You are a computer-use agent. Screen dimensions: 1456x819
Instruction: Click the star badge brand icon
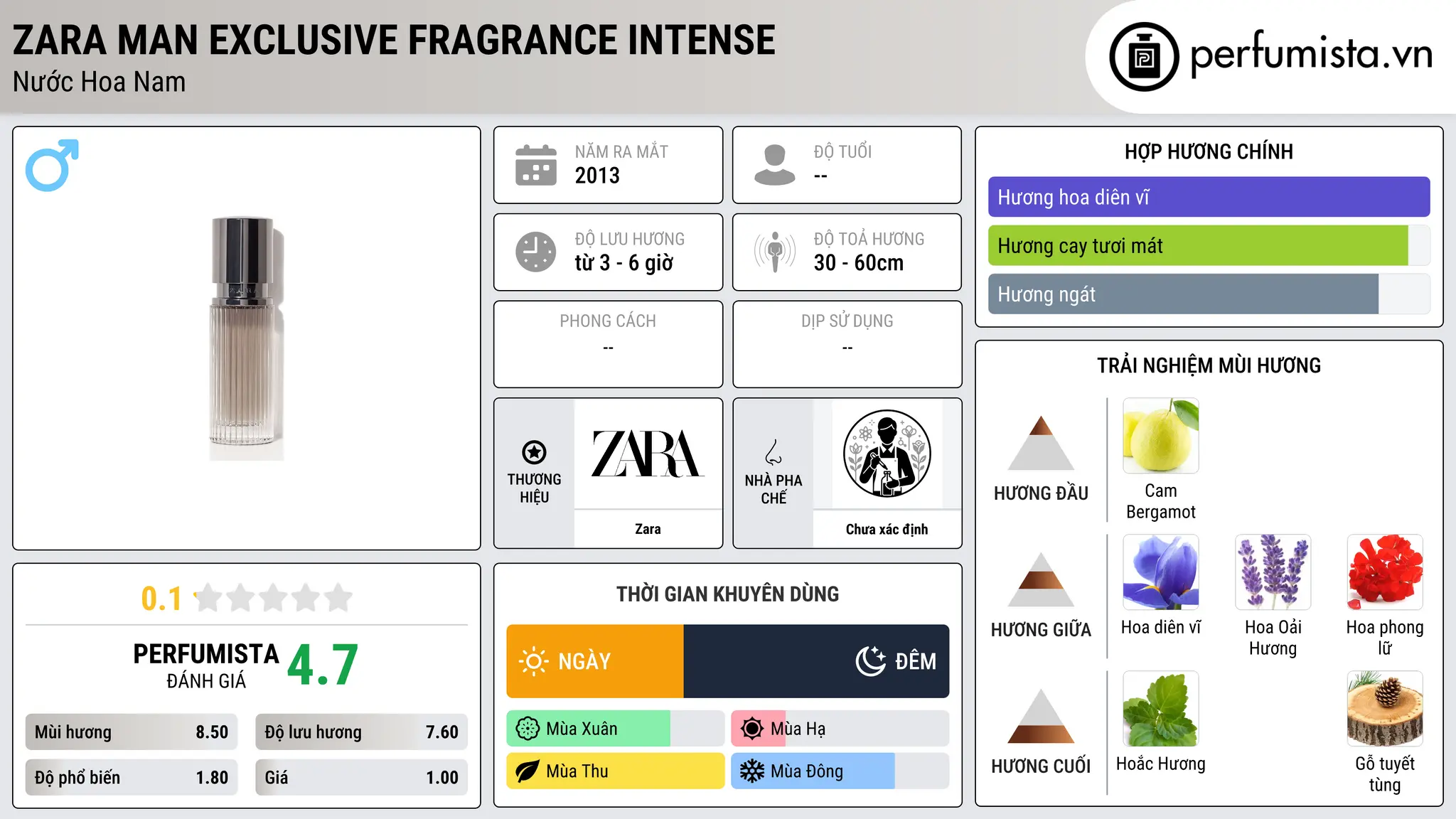[534, 452]
